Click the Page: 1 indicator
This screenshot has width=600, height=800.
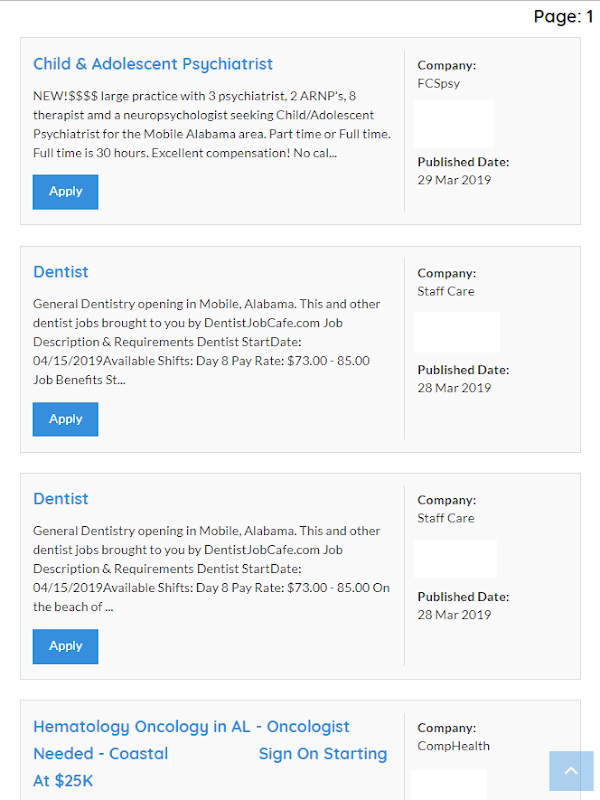[x=563, y=16]
